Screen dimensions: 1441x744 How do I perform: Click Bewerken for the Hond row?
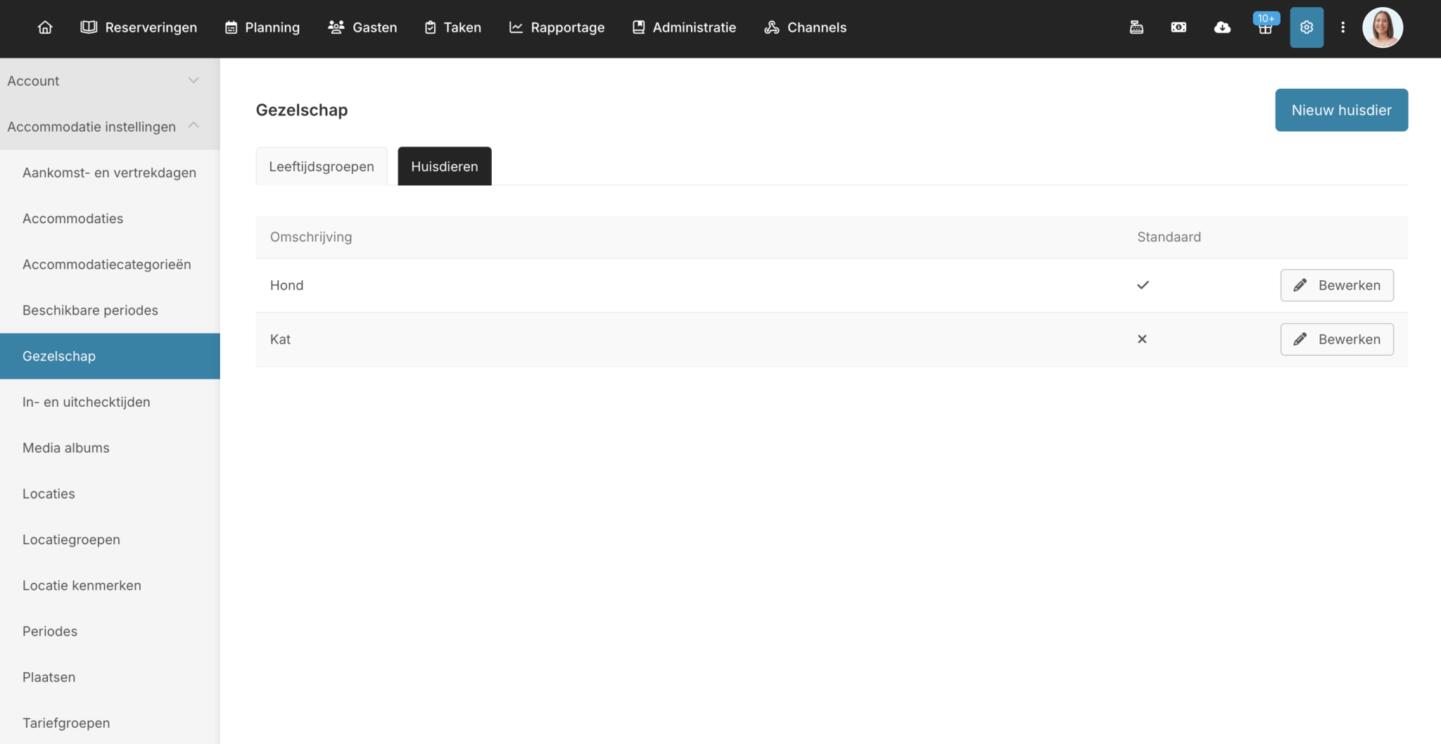pyautogui.click(x=1336, y=285)
